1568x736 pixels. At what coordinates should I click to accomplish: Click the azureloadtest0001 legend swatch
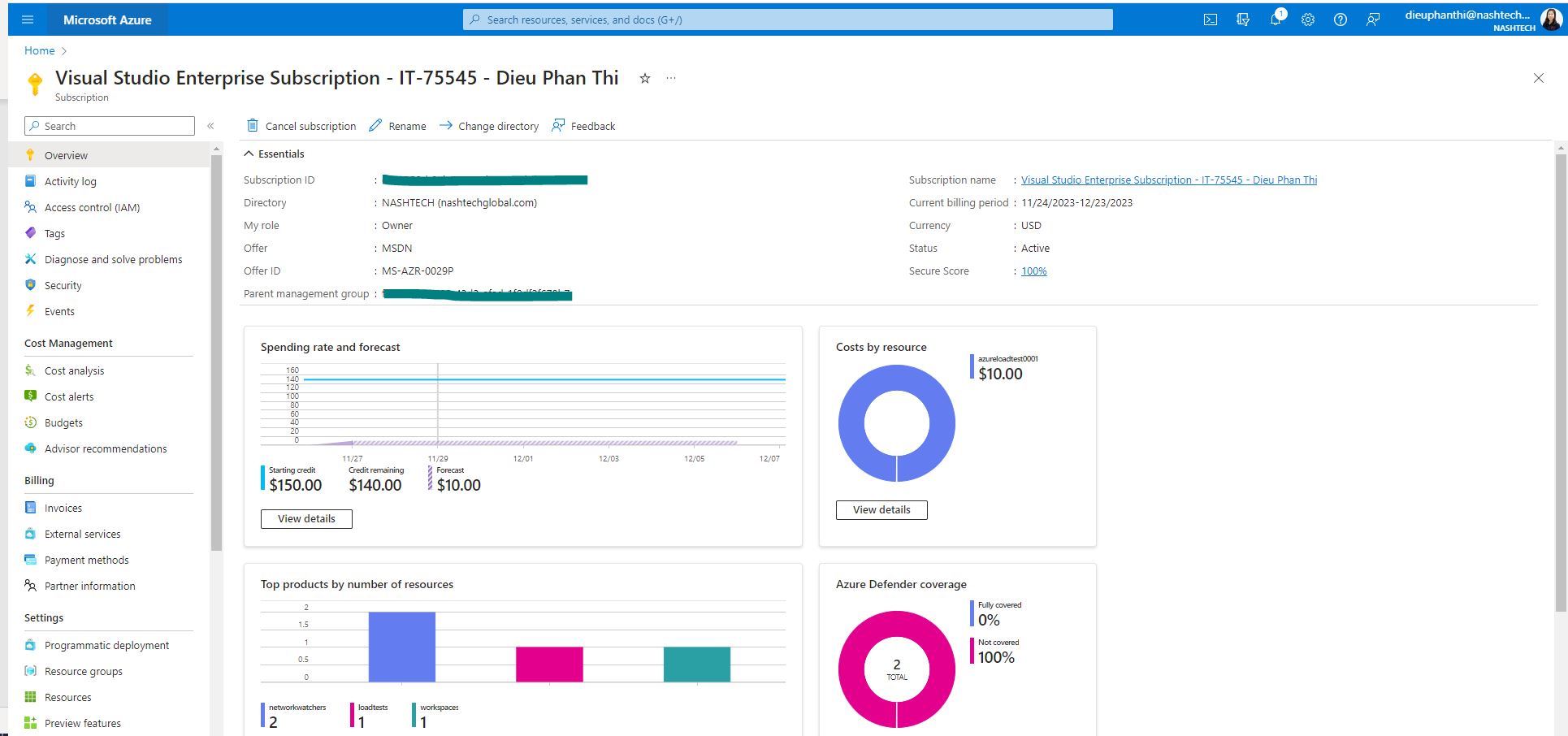click(972, 366)
